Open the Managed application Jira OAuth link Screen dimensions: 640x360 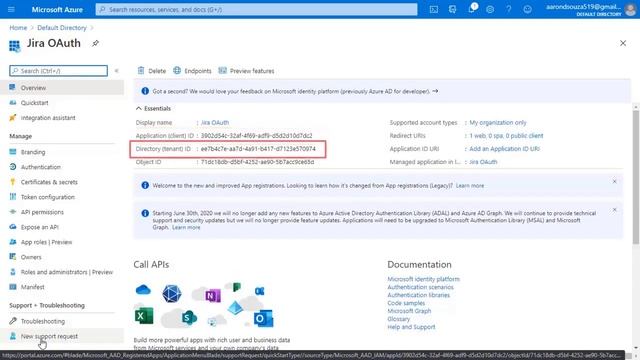click(x=483, y=162)
